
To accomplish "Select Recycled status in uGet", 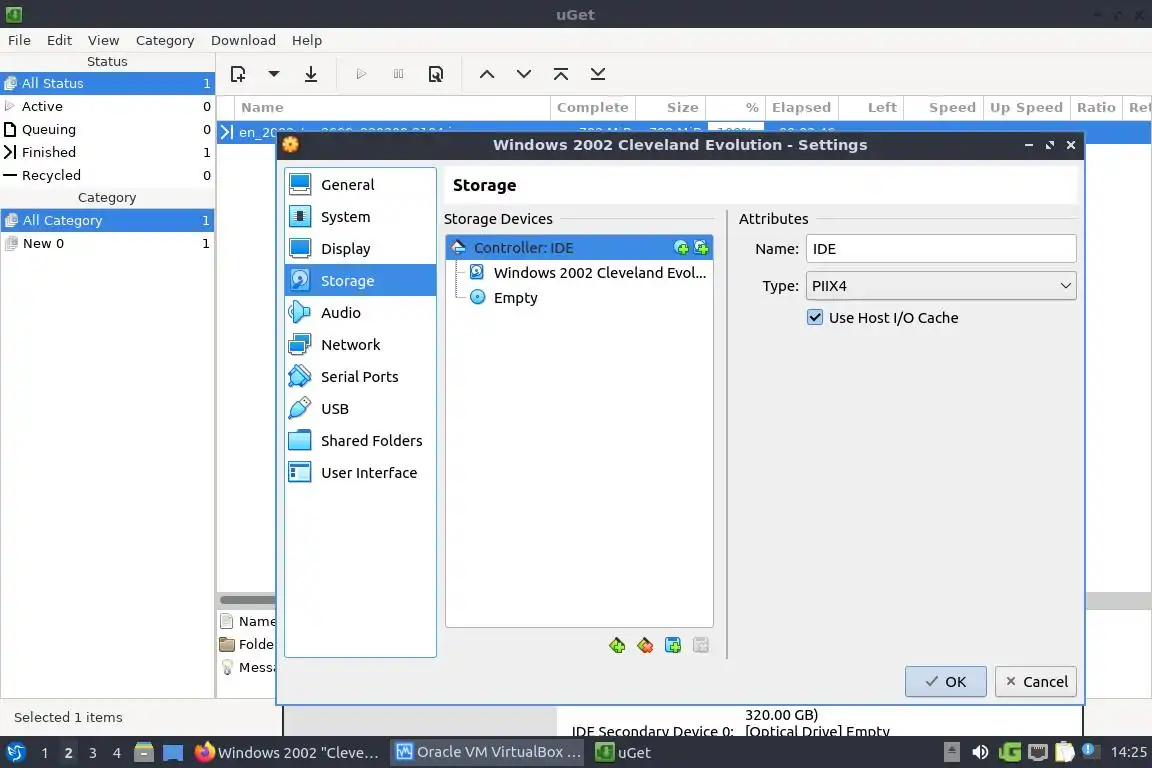I will pos(107,175).
